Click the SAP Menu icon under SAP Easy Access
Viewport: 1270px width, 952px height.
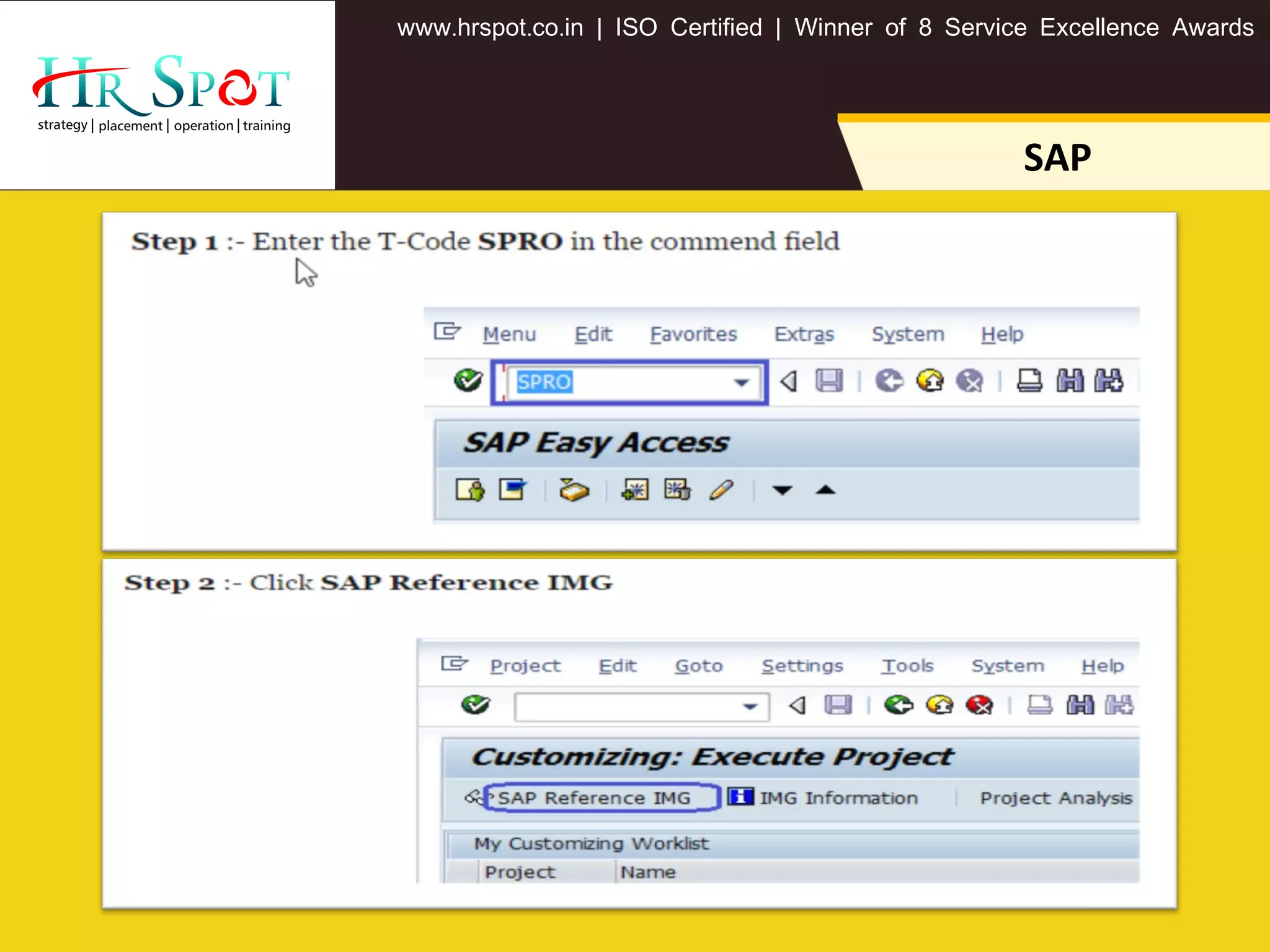tap(513, 490)
